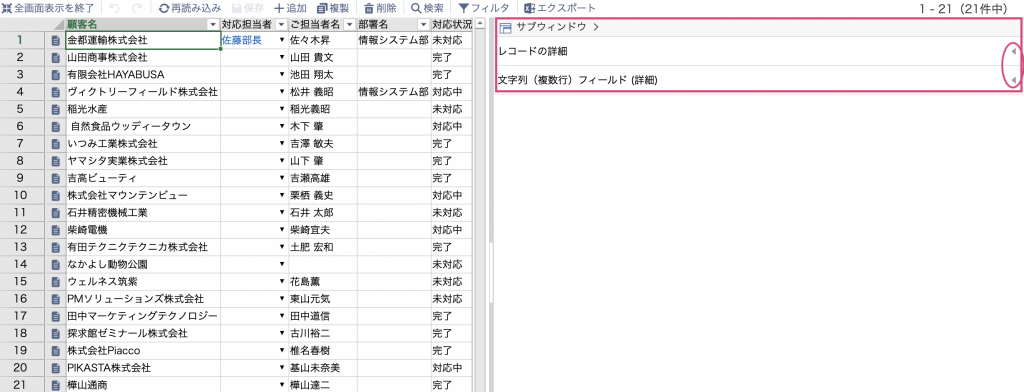Select the 花島薫 contact cell
The height and width of the screenshot is (392, 1024).
click(323, 282)
